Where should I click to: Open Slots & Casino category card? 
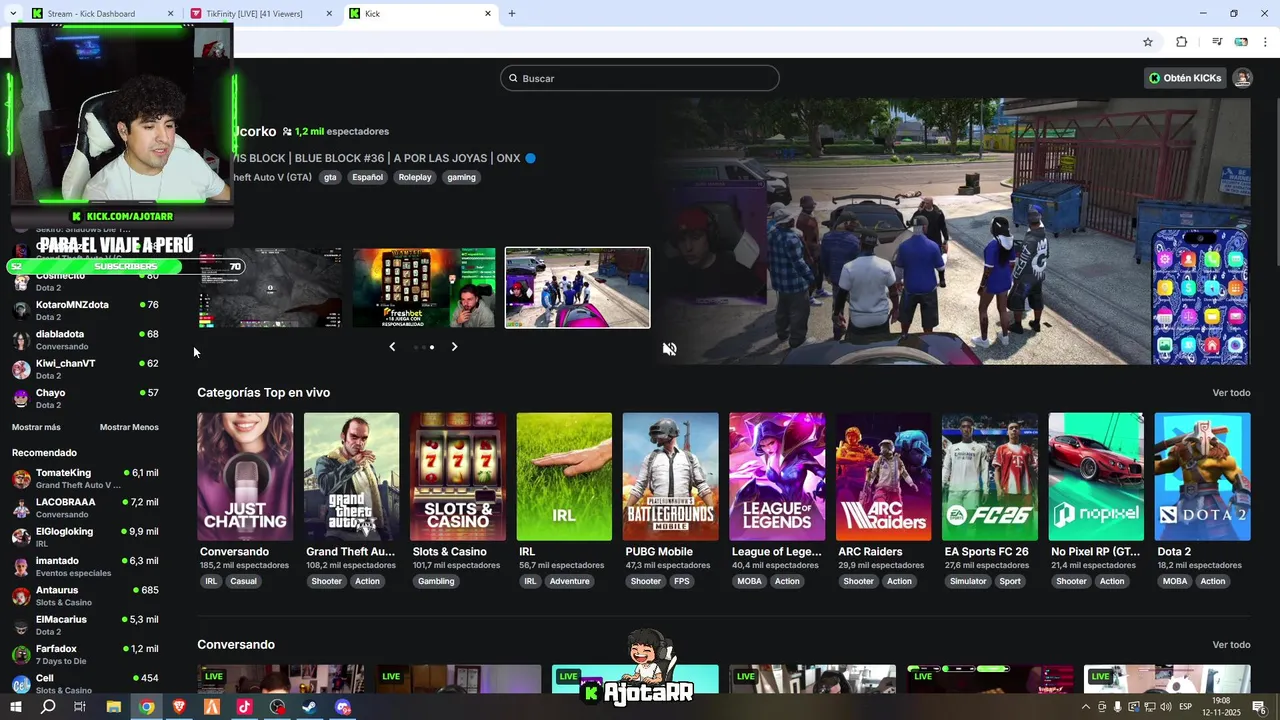tap(458, 477)
